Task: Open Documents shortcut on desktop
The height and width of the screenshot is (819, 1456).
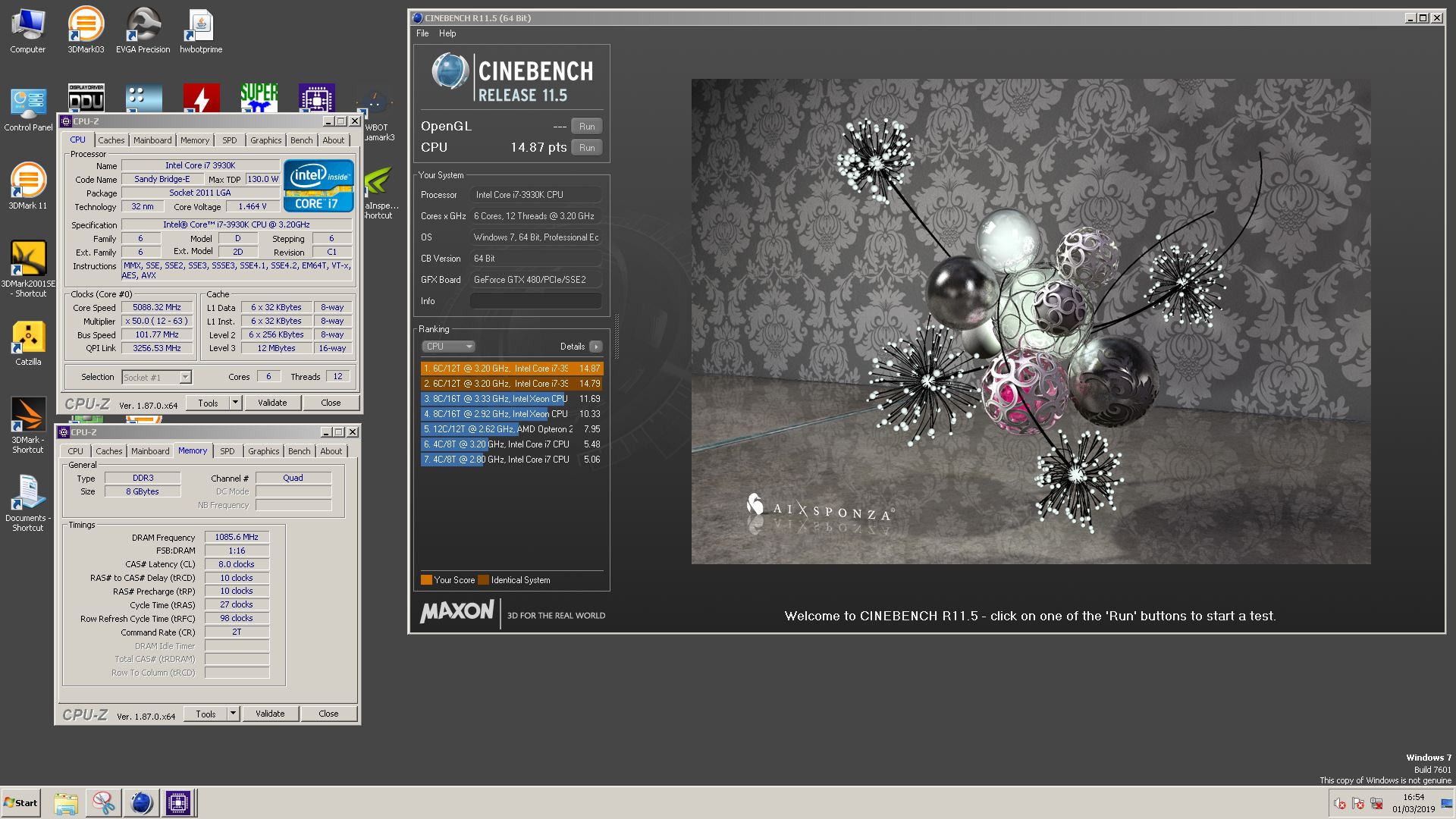Action: [28, 504]
